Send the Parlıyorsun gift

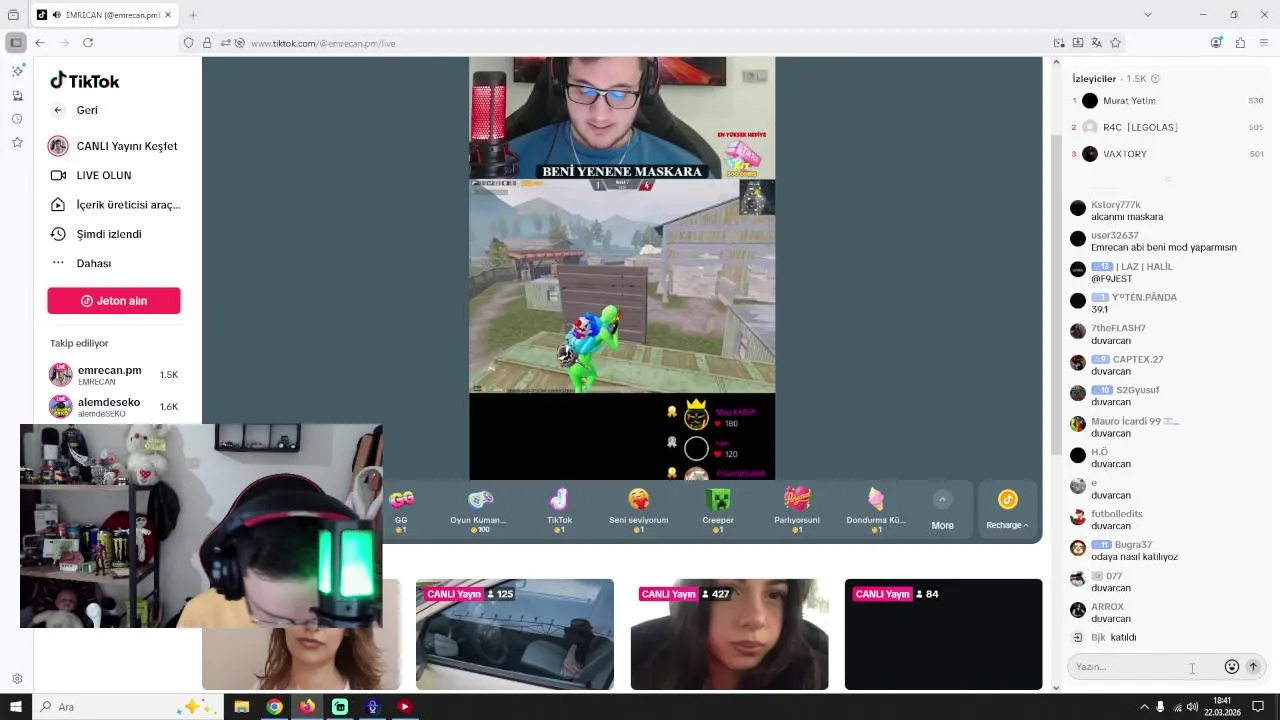(797, 510)
